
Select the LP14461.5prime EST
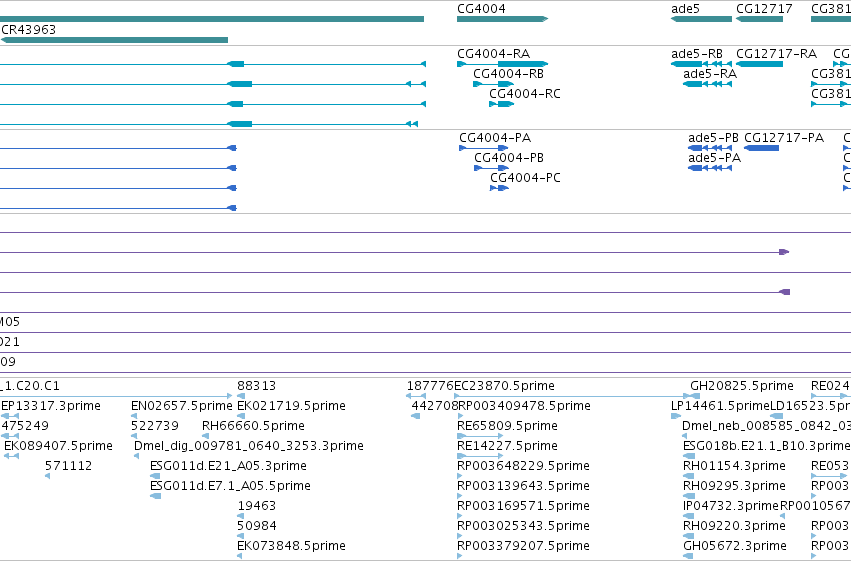(676, 416)
